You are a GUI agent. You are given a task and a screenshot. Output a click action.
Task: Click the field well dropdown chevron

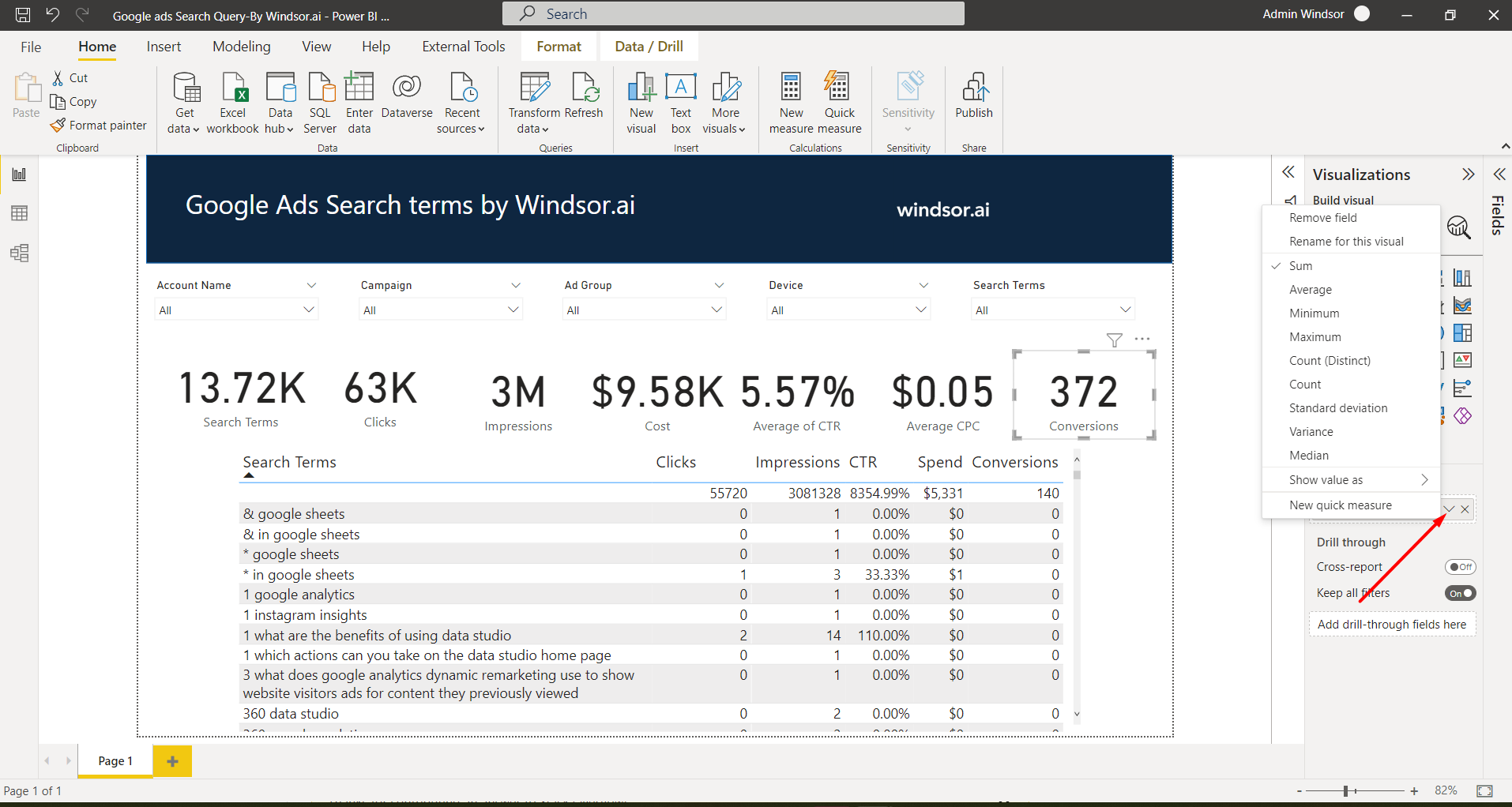coord(1450,509)
